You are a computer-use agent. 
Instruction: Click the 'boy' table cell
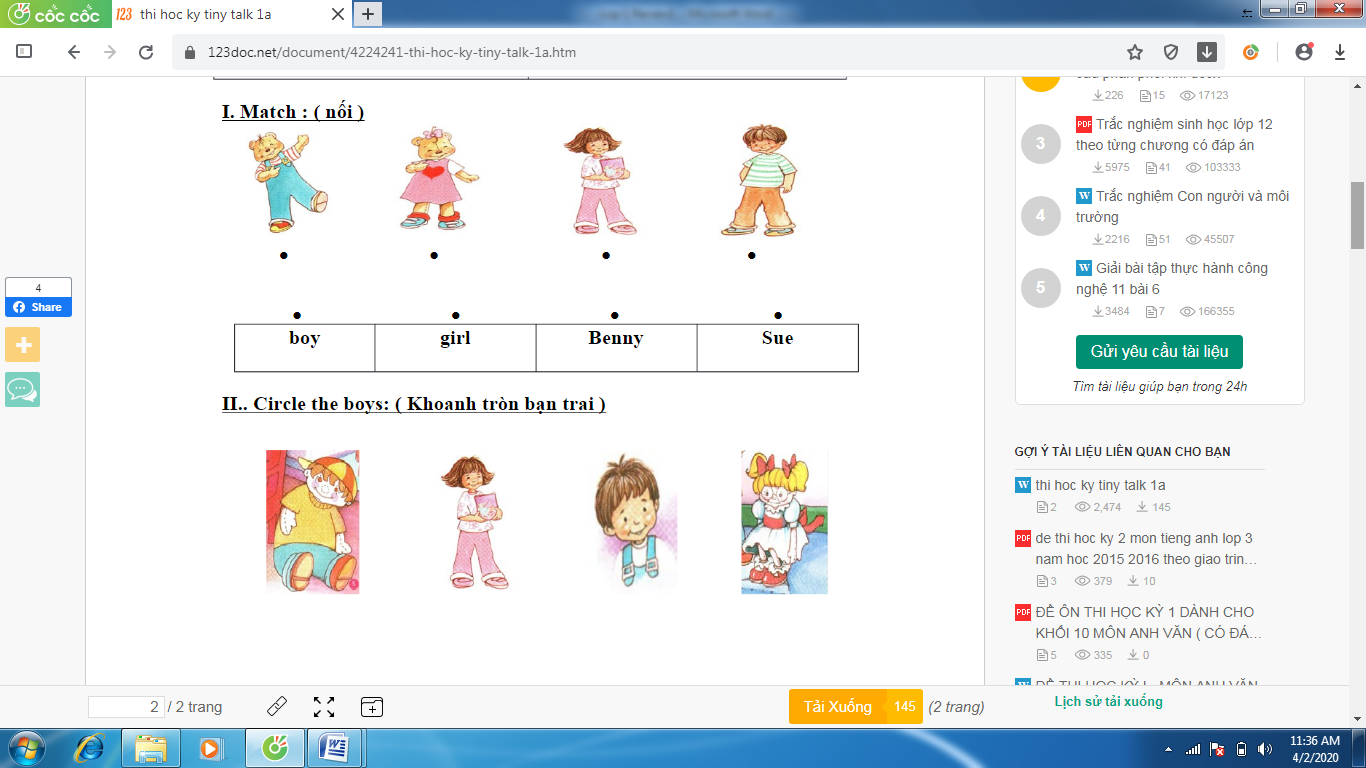point(305,348)
